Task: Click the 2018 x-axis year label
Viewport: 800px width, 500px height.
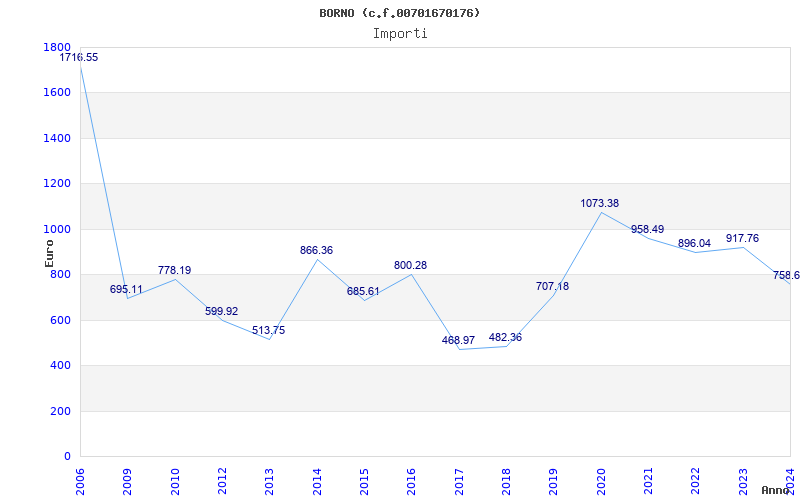Action: (x=506, y=481)
